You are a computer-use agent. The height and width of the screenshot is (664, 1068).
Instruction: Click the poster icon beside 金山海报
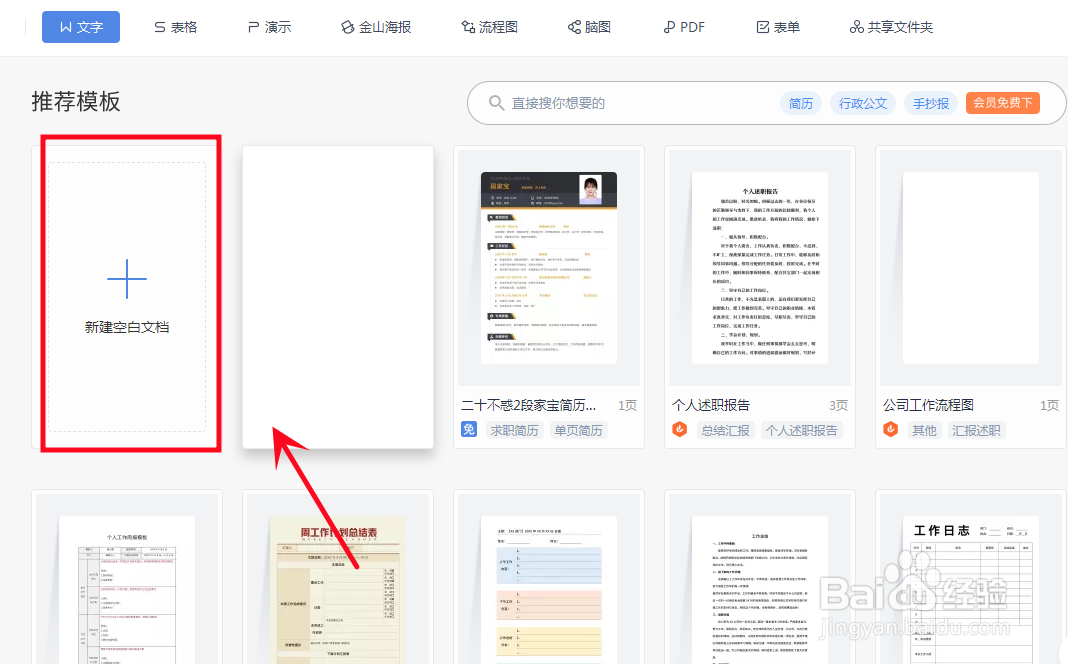coord(347,27)
